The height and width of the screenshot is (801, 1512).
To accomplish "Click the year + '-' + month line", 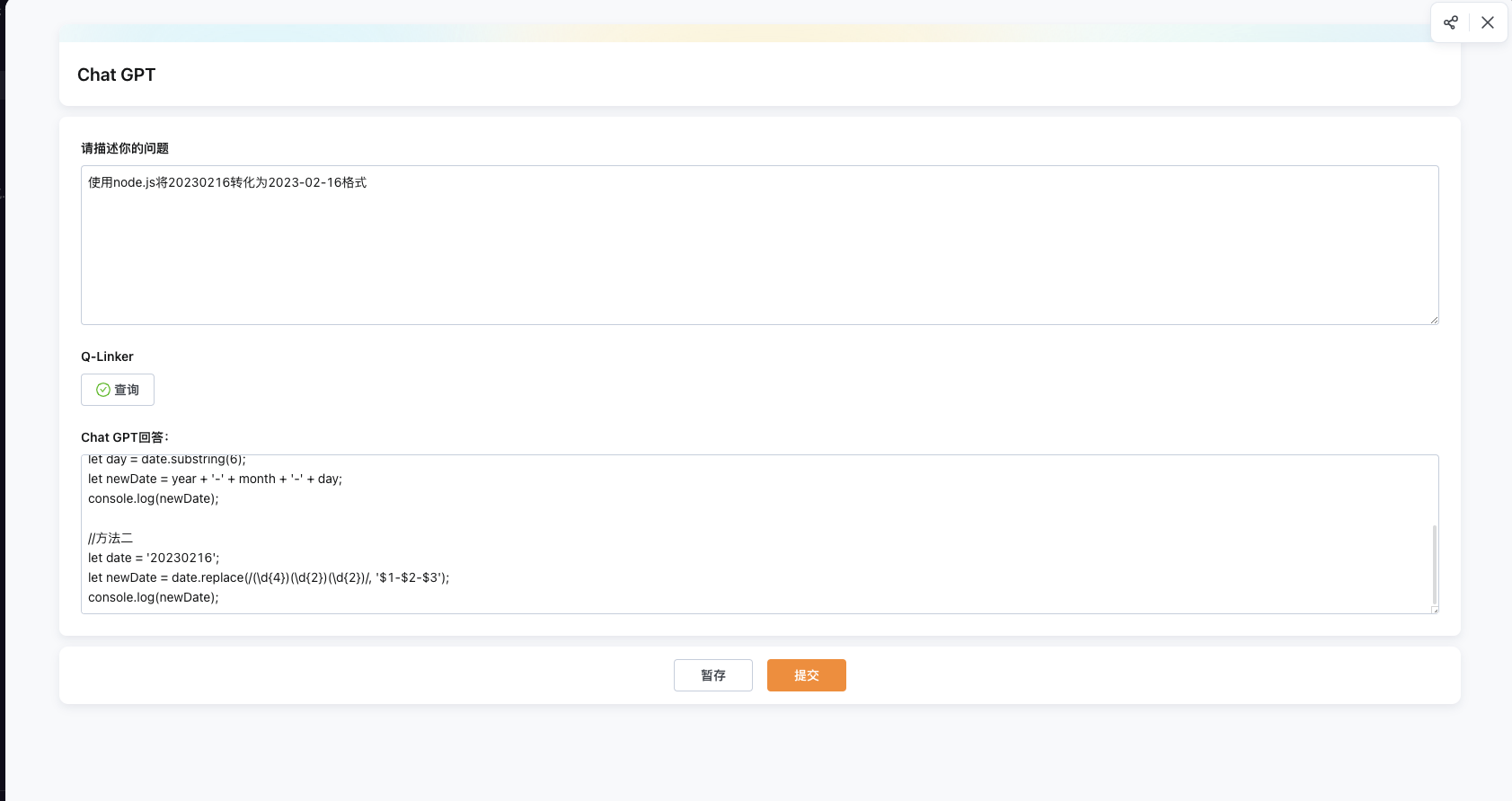I will pos(216,479).
